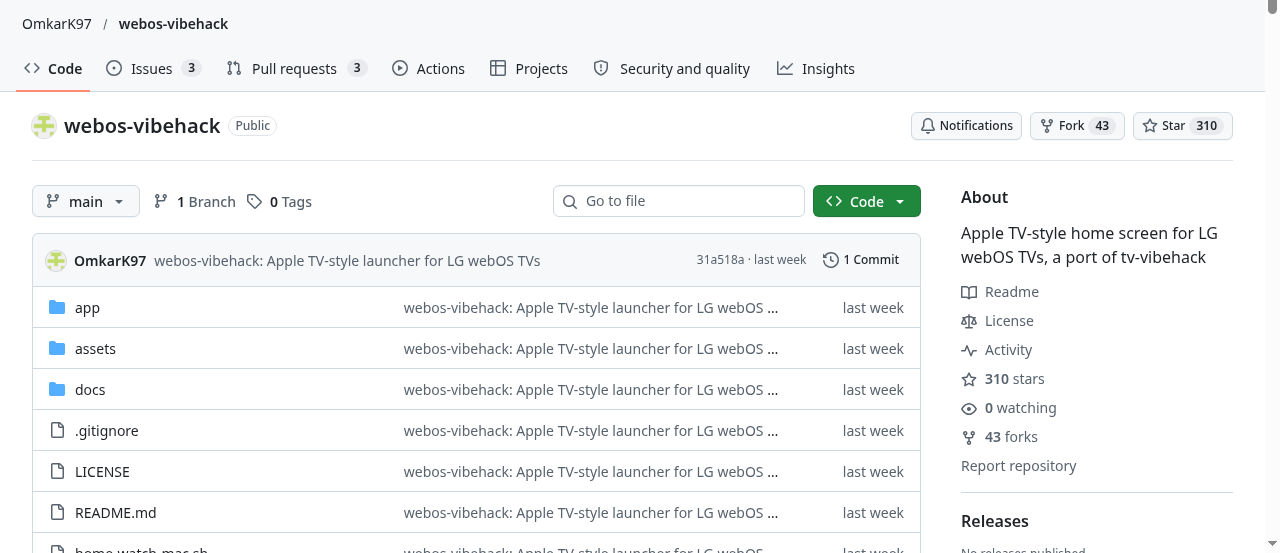1280x553 pixels.
Task: Open the Releases heading link
Action: (995, 521)
